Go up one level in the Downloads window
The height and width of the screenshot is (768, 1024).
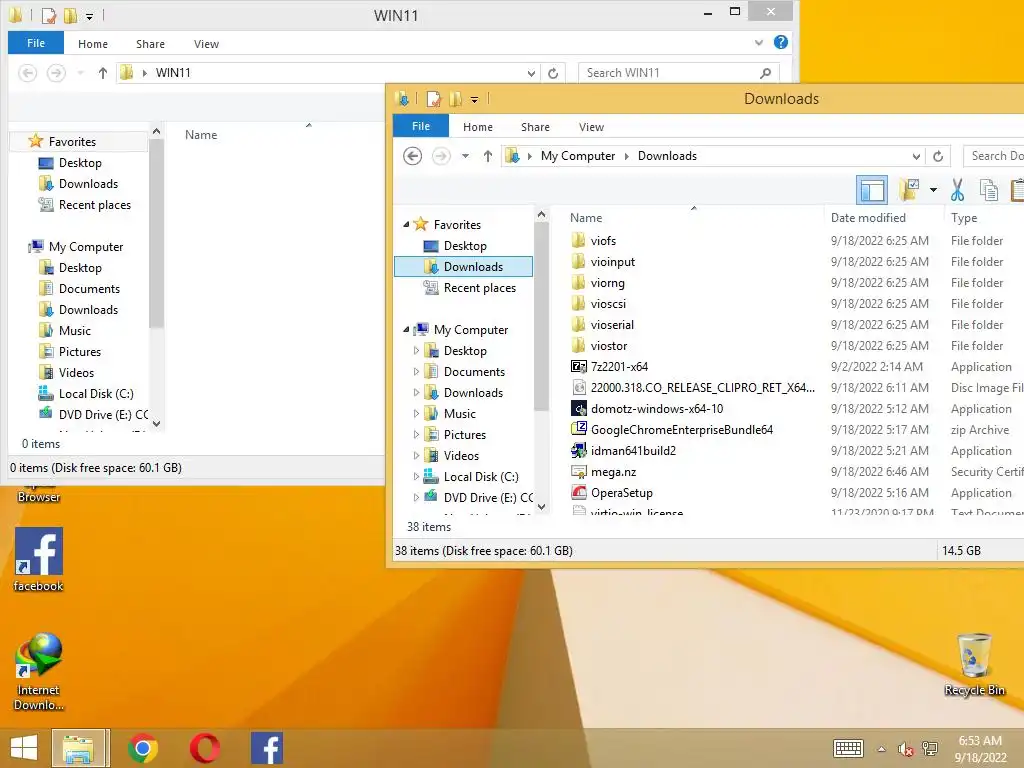pos(487,156)
